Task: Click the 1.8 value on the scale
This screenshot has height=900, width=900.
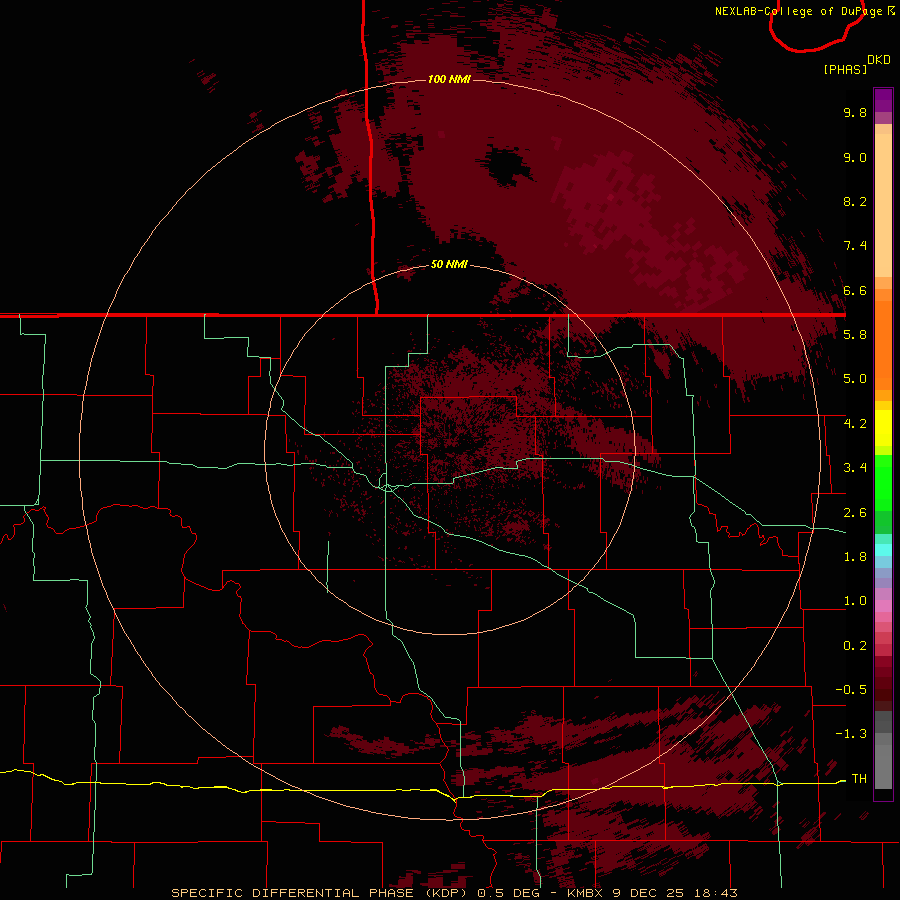Action: click(x=855, y=557)
